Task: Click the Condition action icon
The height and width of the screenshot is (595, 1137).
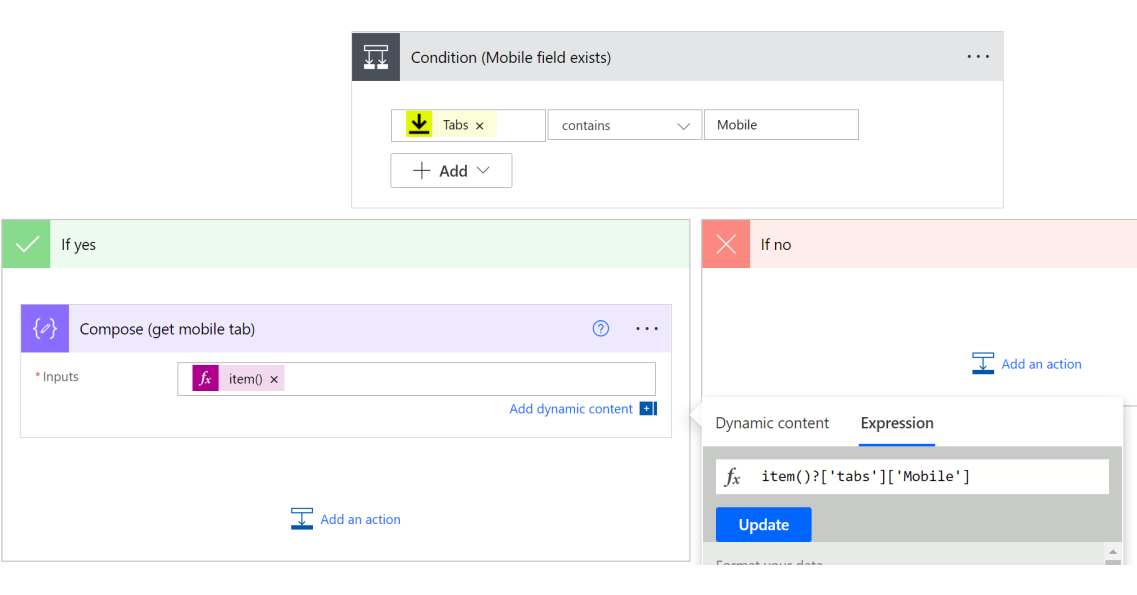Action: point(375,56)
